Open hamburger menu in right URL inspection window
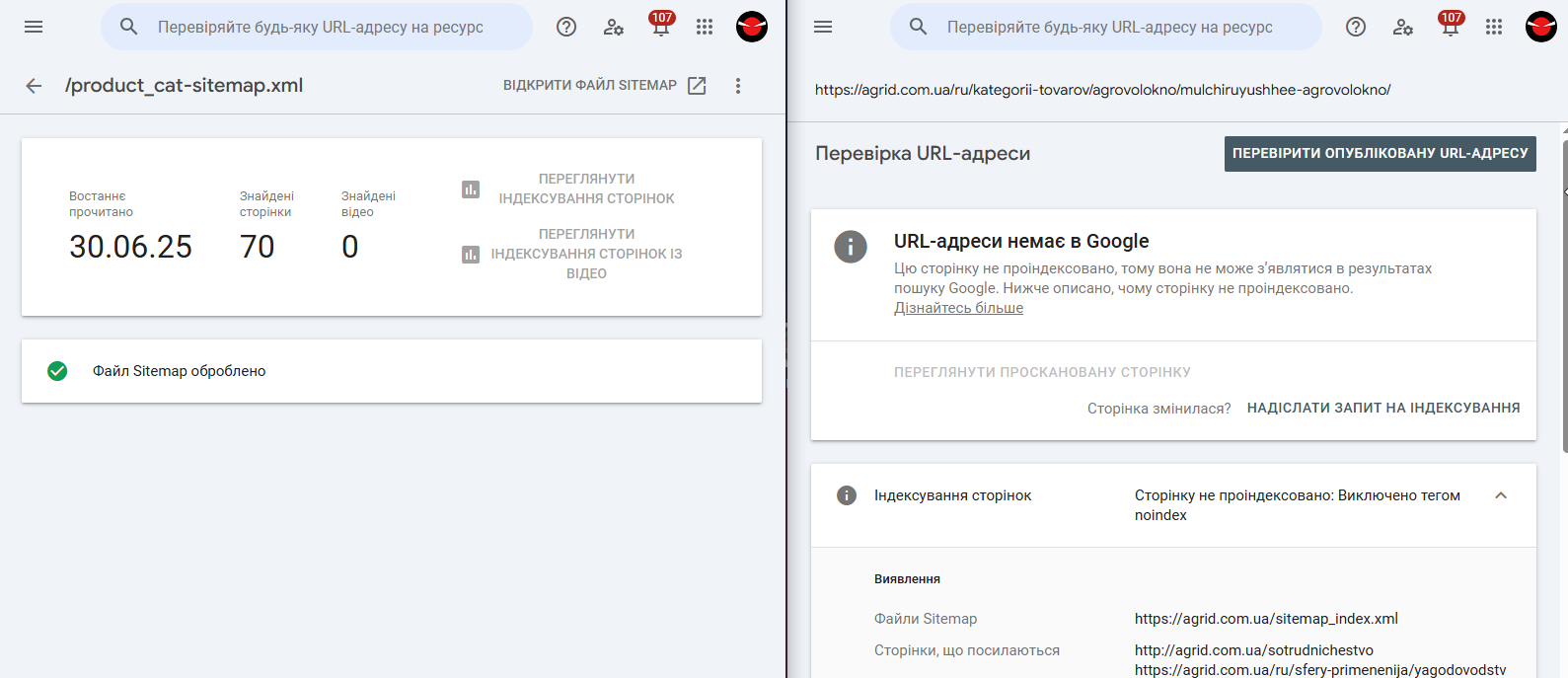Image resolution: width=1568 pixels, height=678 pixels. tap(823, 27)
